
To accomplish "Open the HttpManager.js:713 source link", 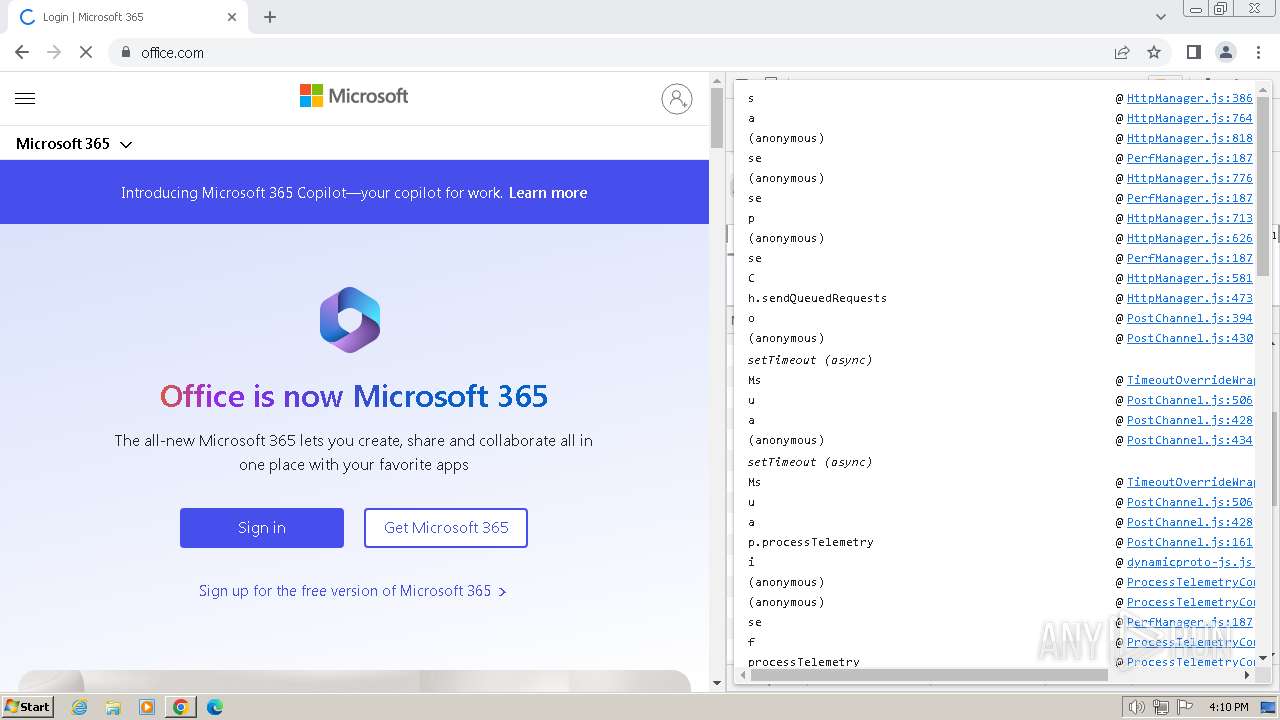I will (x=1189, y=218).
